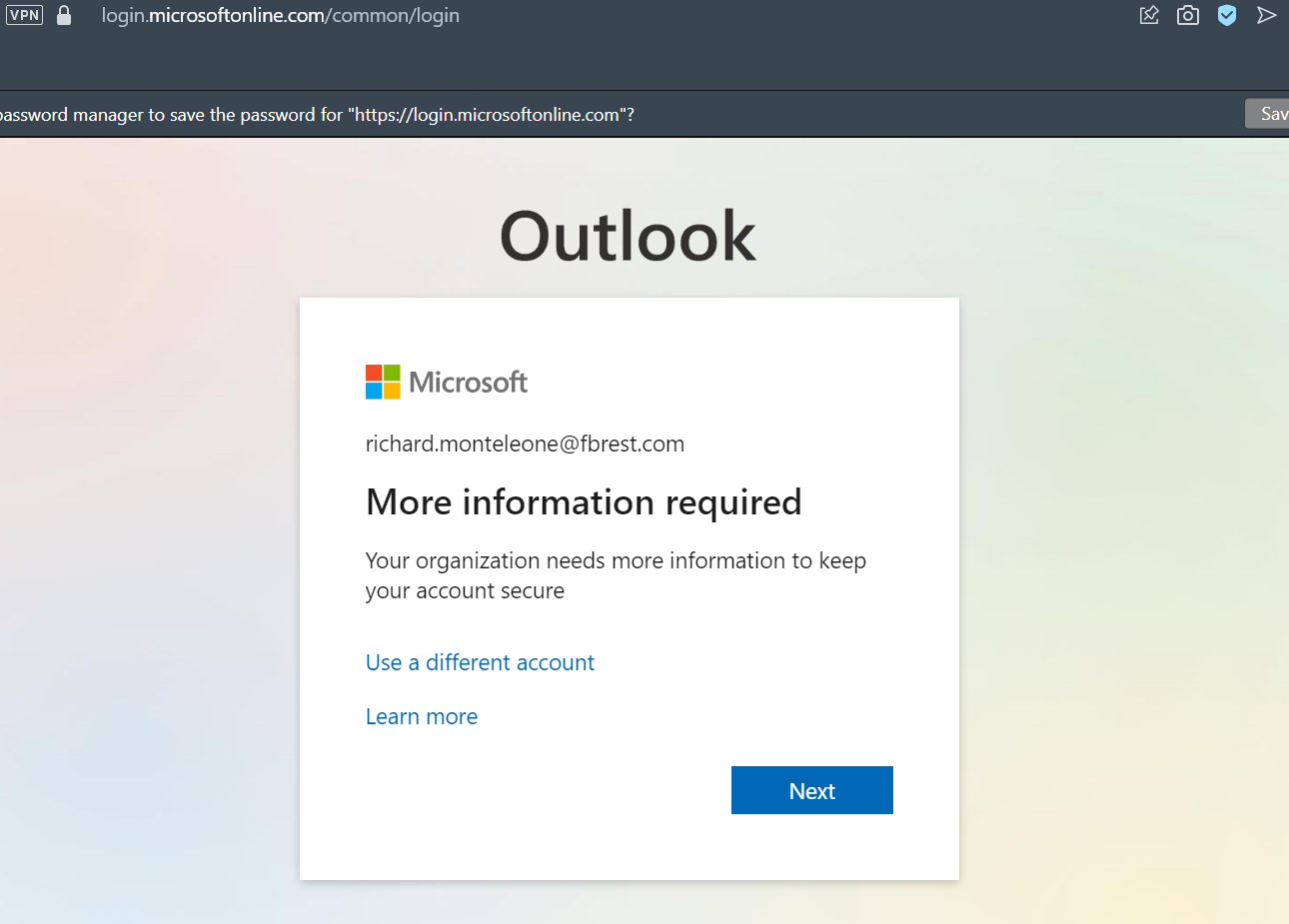This screenshot has width=1289, height=924.
Task: Click the Microsoft logo
Action: pyautogui.click(x=447, y=382)
